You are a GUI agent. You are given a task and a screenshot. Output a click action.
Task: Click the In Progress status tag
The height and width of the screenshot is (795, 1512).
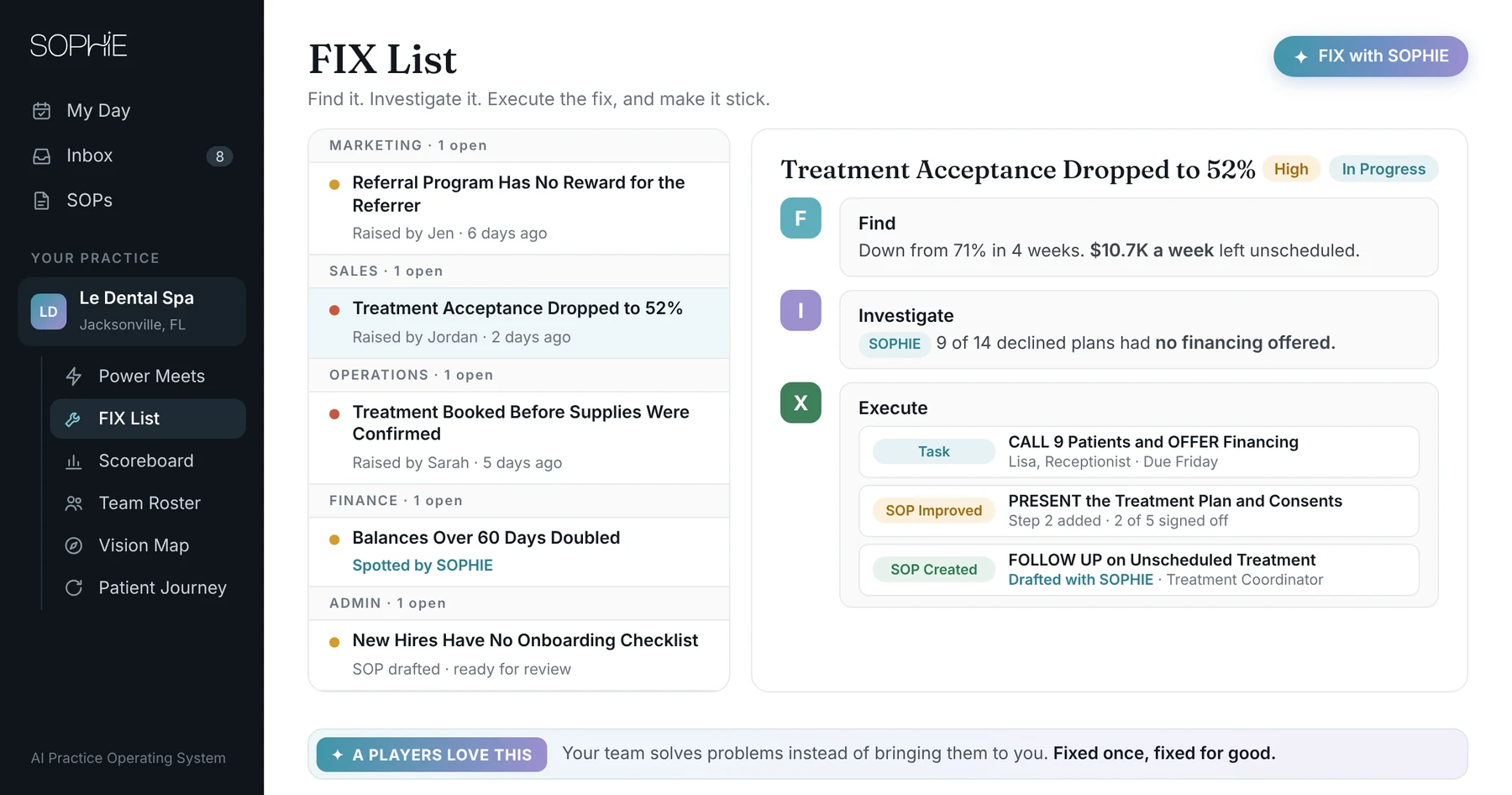point(1383,170)
